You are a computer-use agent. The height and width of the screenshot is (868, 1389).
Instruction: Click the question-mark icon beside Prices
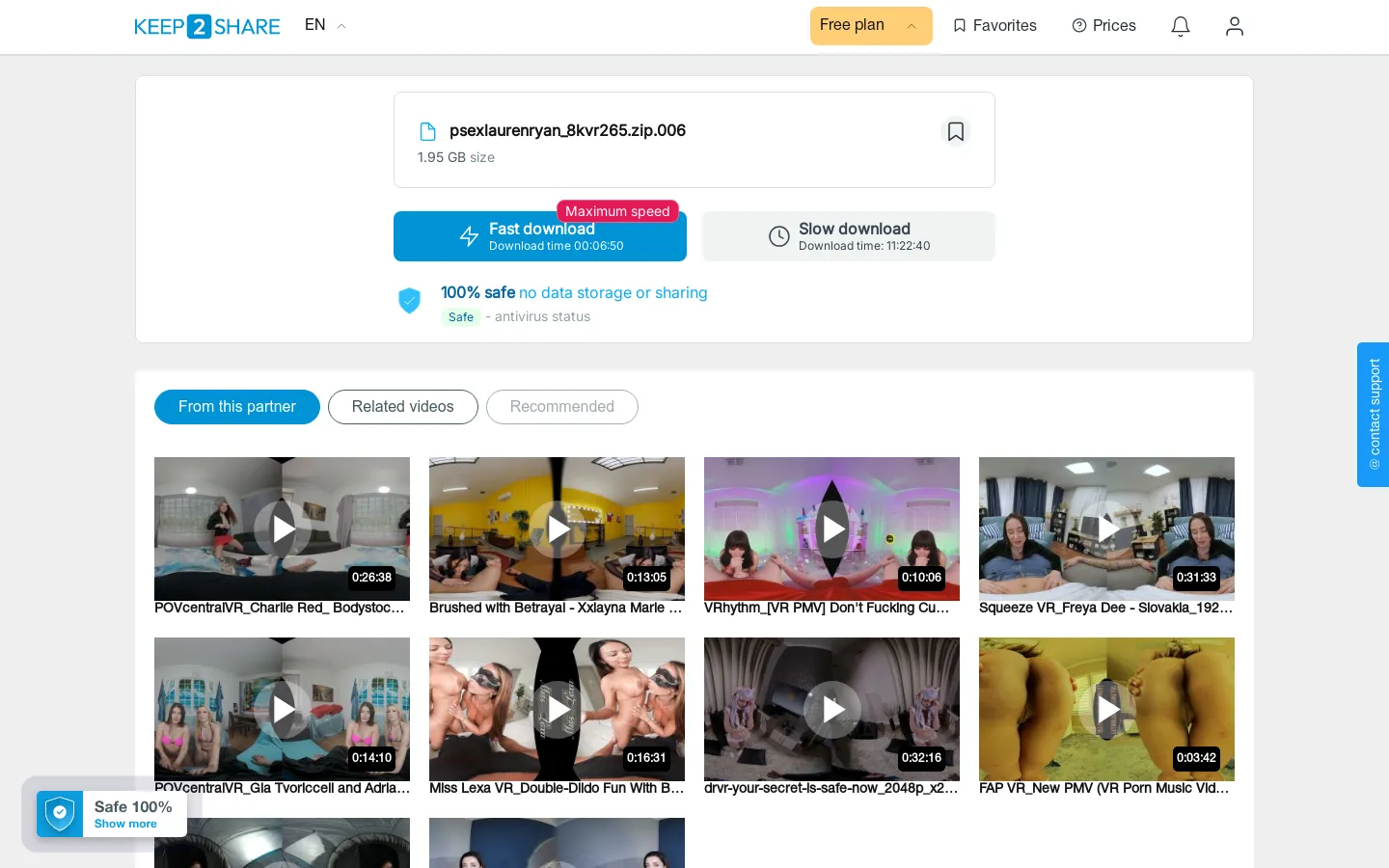click(1079, 26)
